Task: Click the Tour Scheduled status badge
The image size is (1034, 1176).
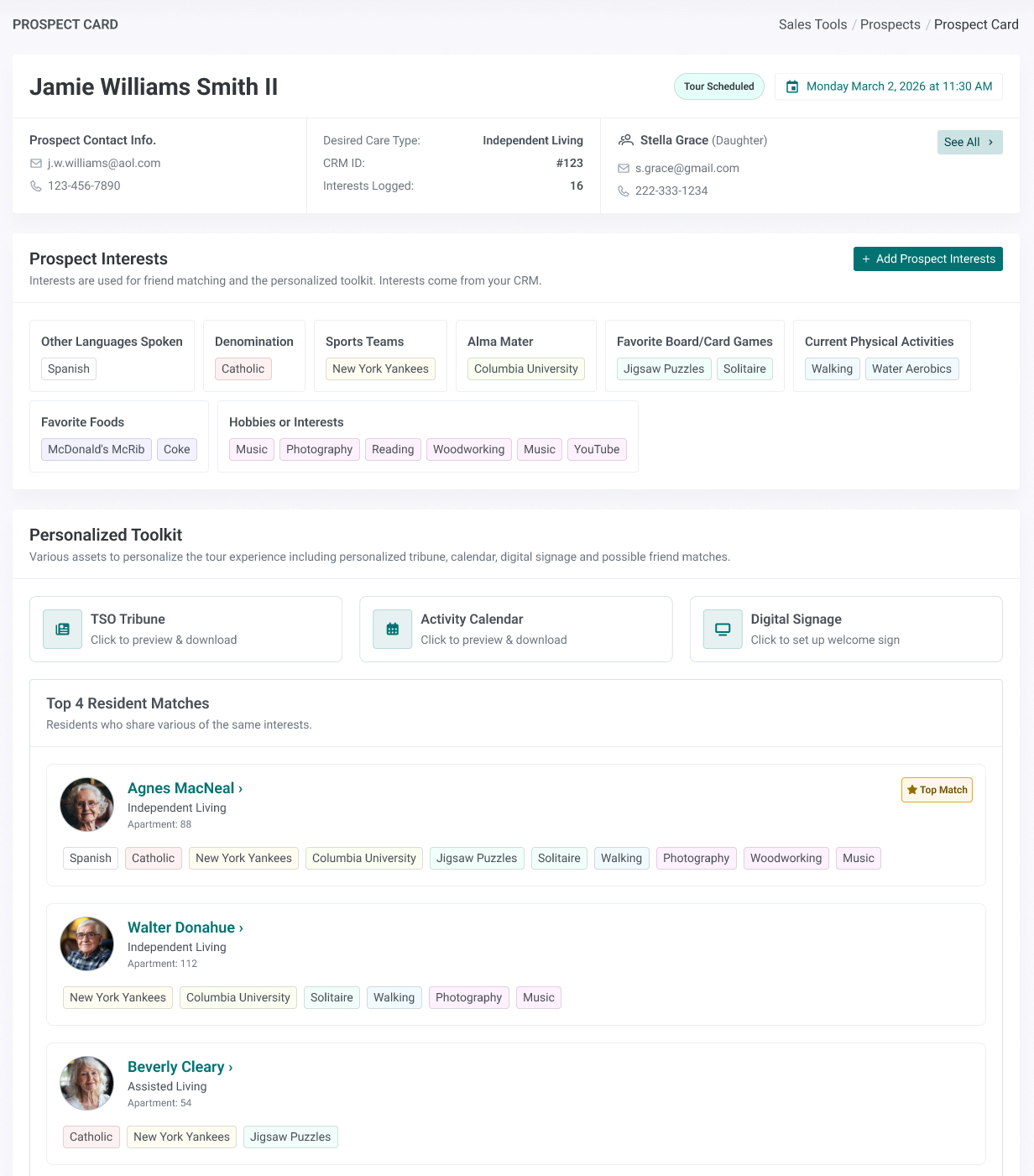Action: click(718, 86)
